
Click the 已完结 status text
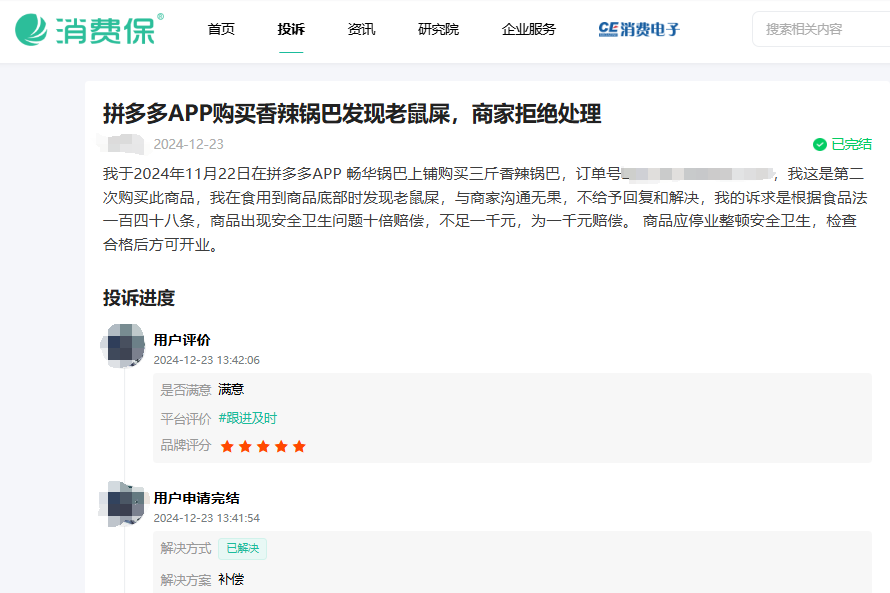pos(851,145)
